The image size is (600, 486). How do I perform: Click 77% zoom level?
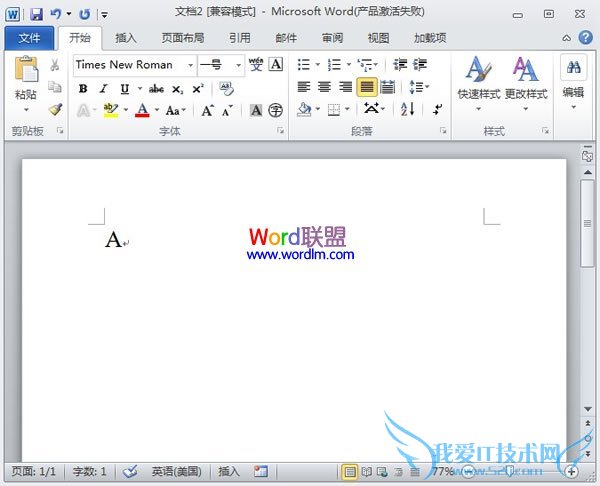pyautogui.click(x=442, y=471)
